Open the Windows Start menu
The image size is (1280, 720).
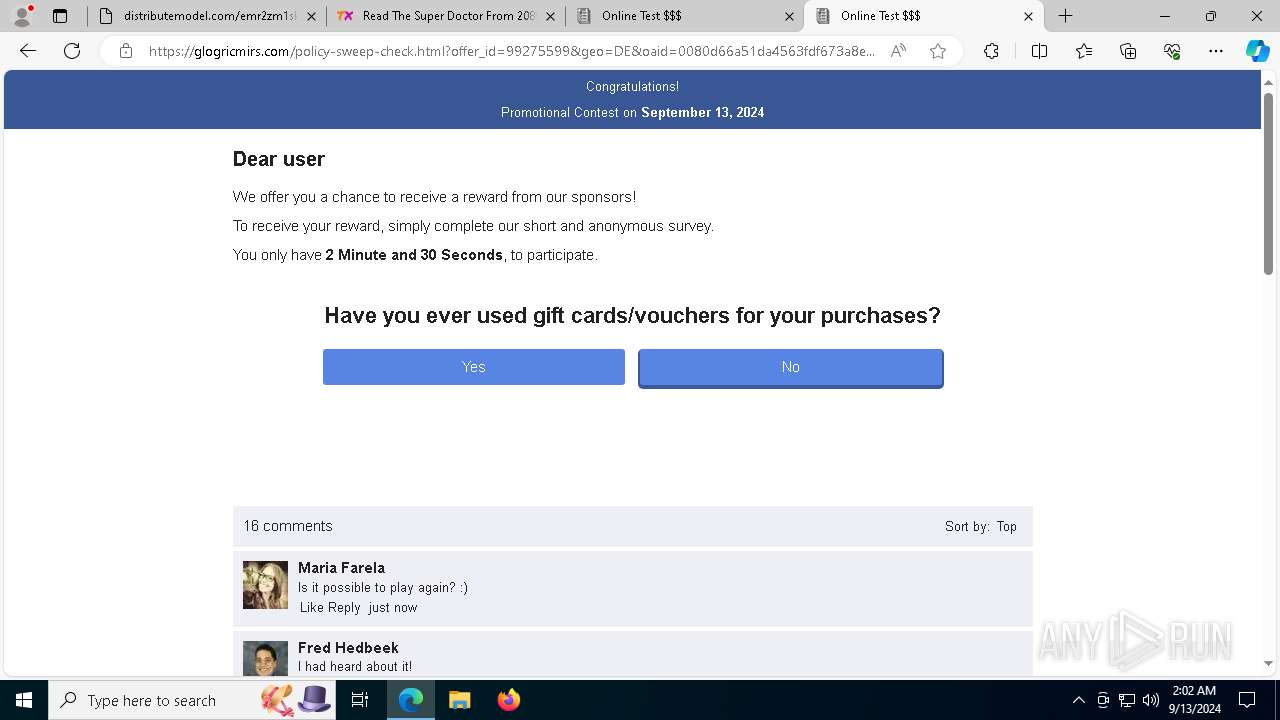pos(24,700)
